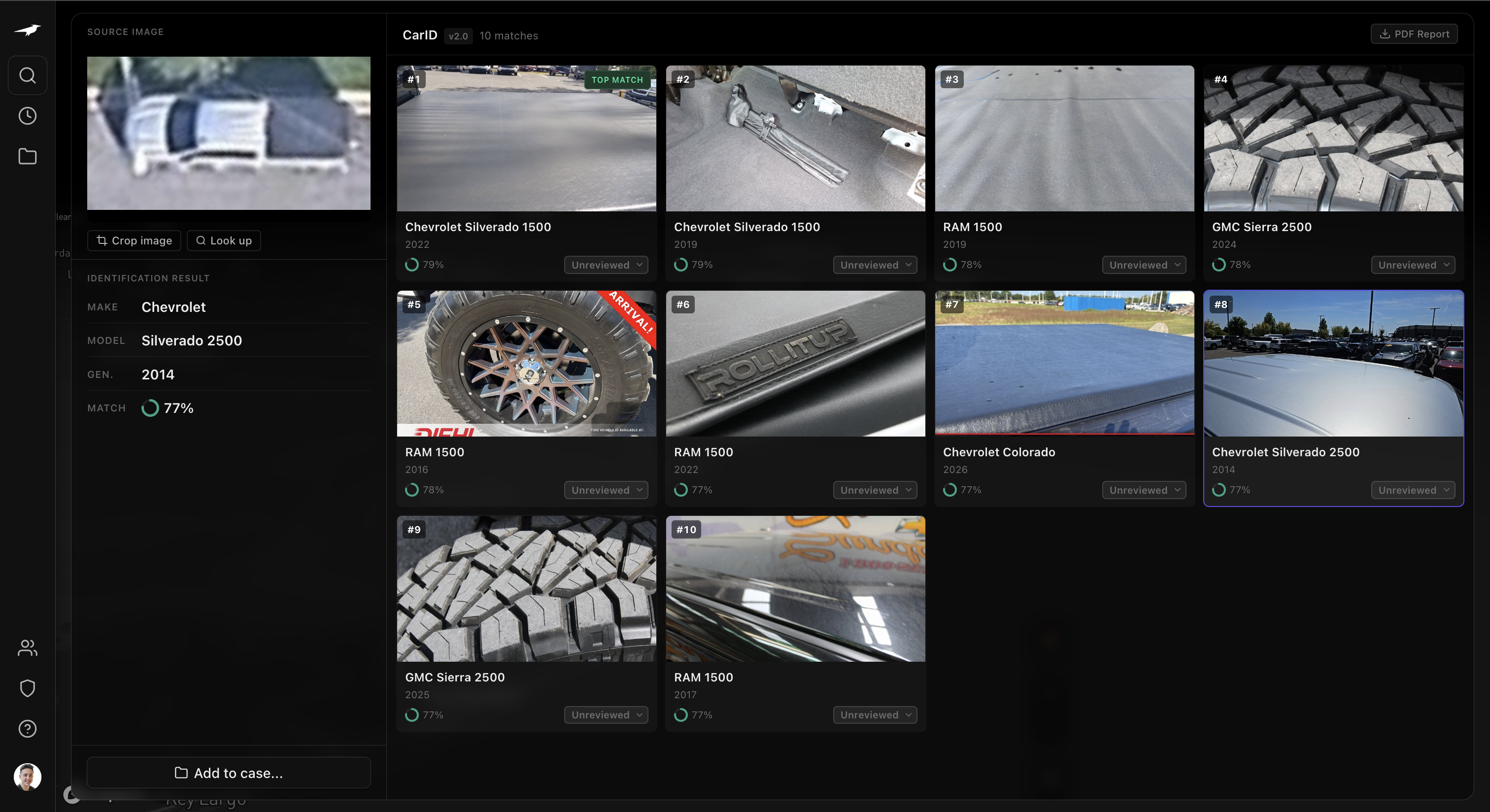This screenshot has height=812, width=1490.
Task: Open history via the clock icon
Action: point(27,115)
